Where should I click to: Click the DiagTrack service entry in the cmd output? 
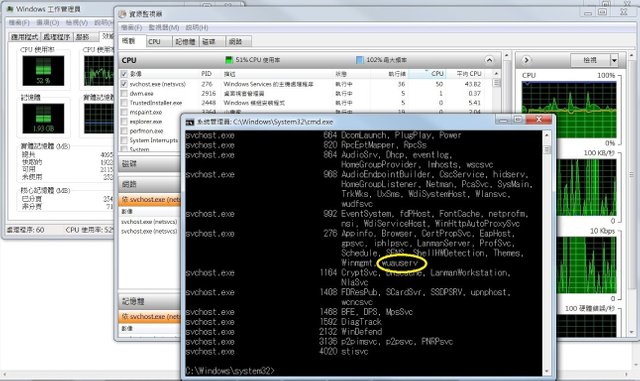tap(361, 322)
